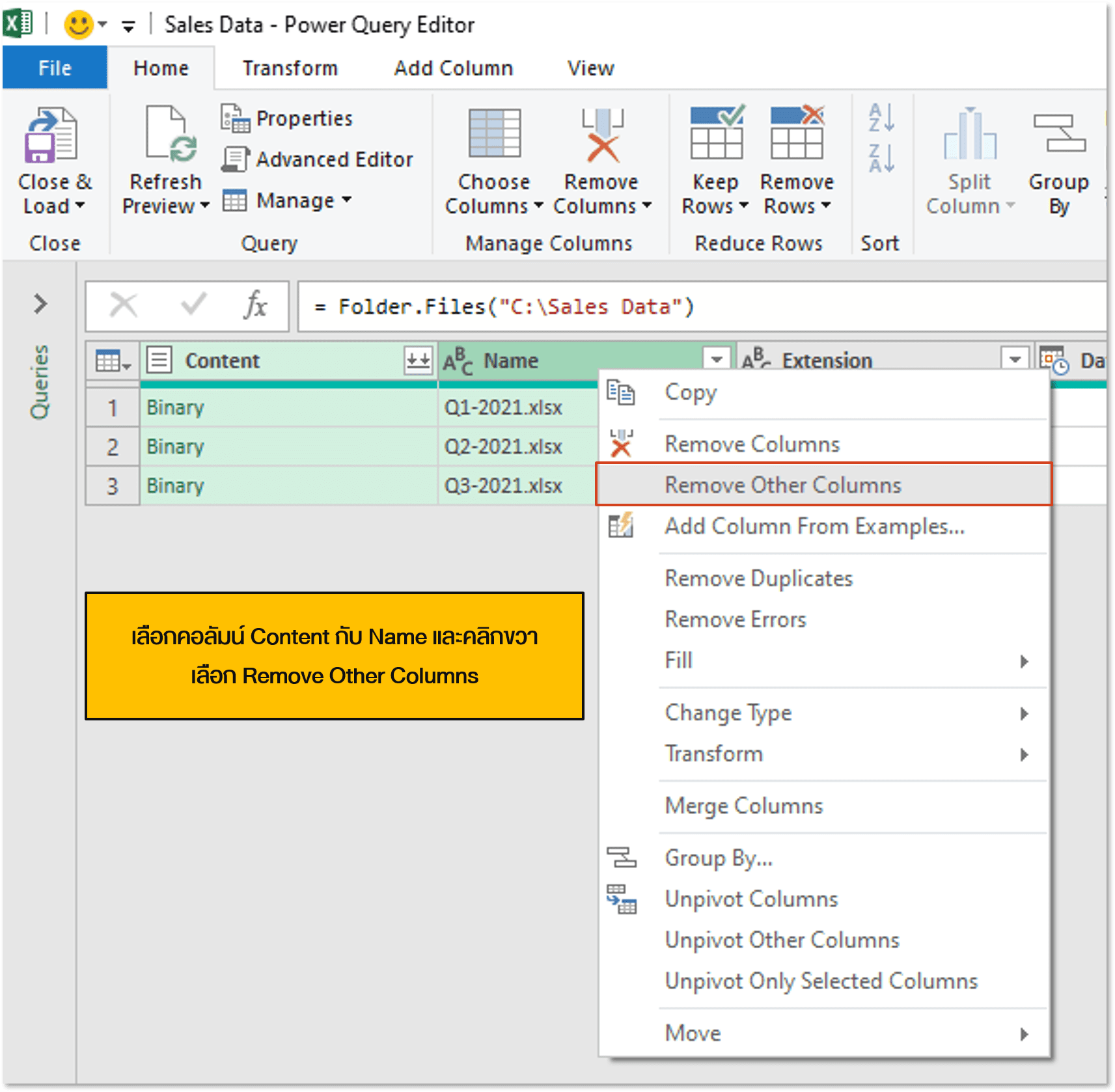Open the Extension column filter dropdown
Viewport: 1115px width, 1092px height.
[x=1013, y=359]
